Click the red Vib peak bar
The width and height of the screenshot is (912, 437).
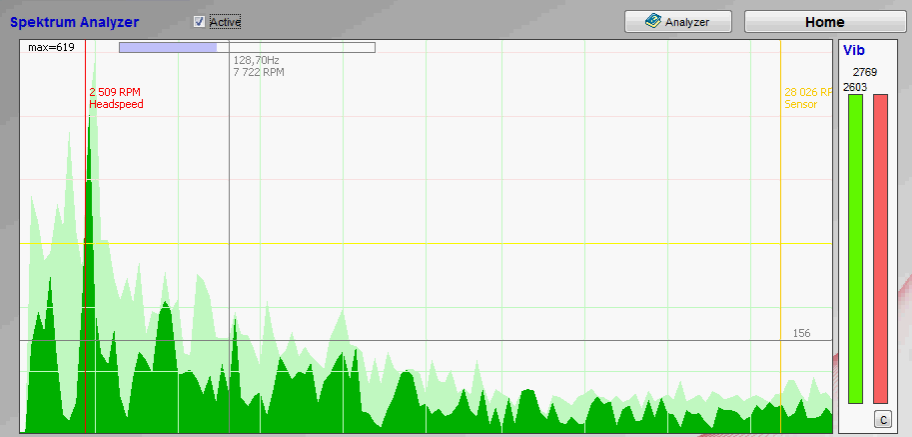click(880, 248)
